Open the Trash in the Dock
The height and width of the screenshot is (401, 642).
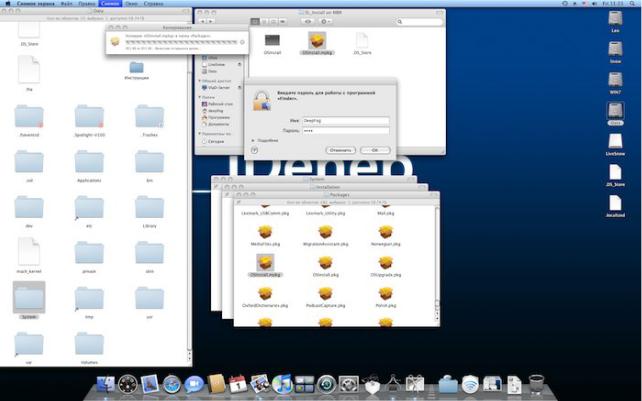536,384
